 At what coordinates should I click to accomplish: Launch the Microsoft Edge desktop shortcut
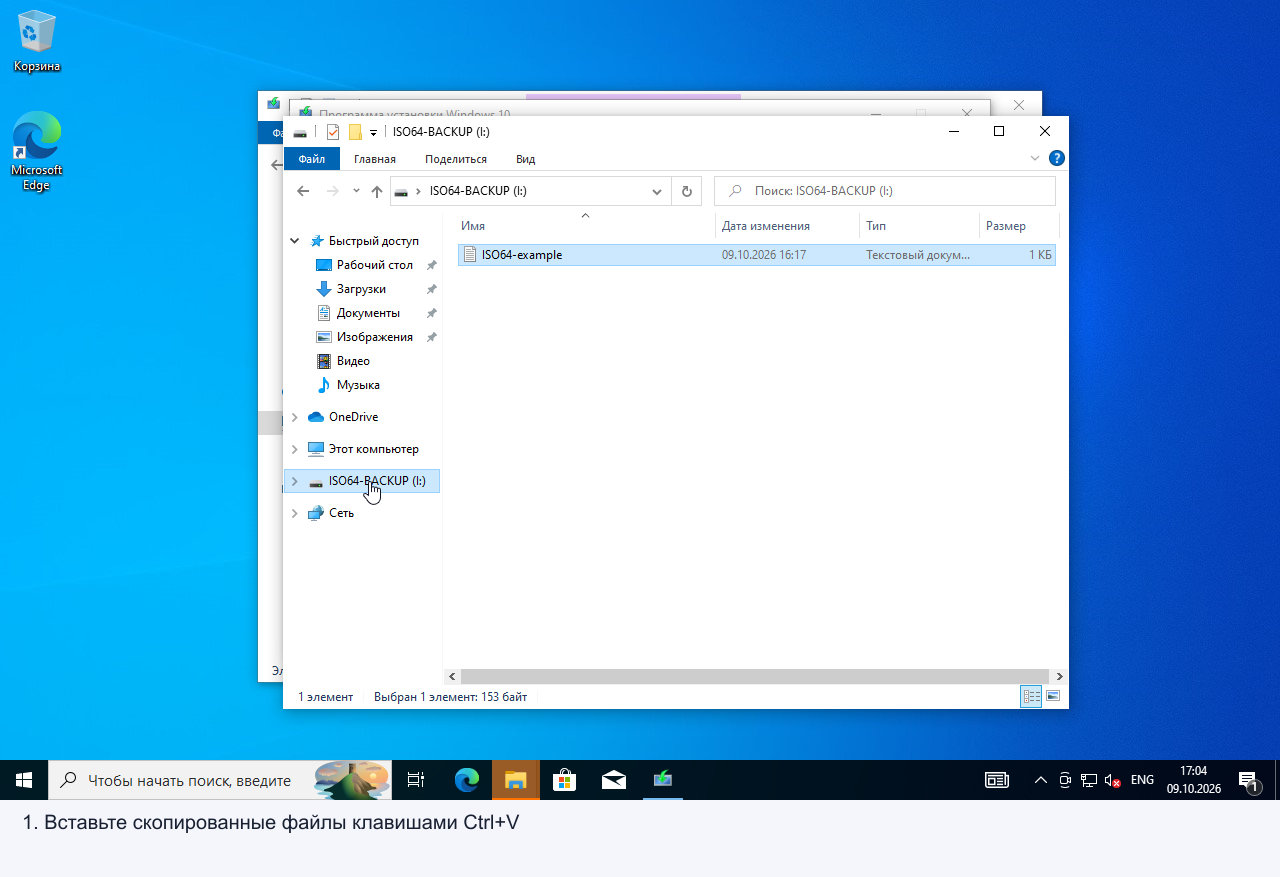37,151
